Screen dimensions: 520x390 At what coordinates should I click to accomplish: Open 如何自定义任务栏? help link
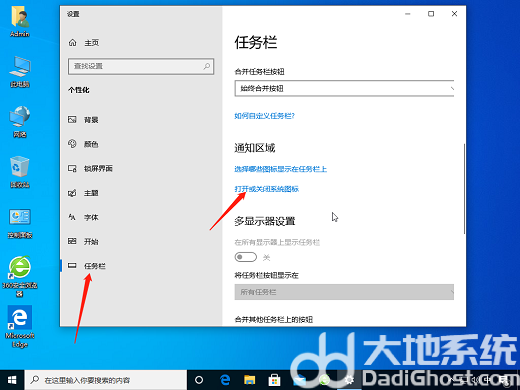pyautogui.click(x=265, y=116)
